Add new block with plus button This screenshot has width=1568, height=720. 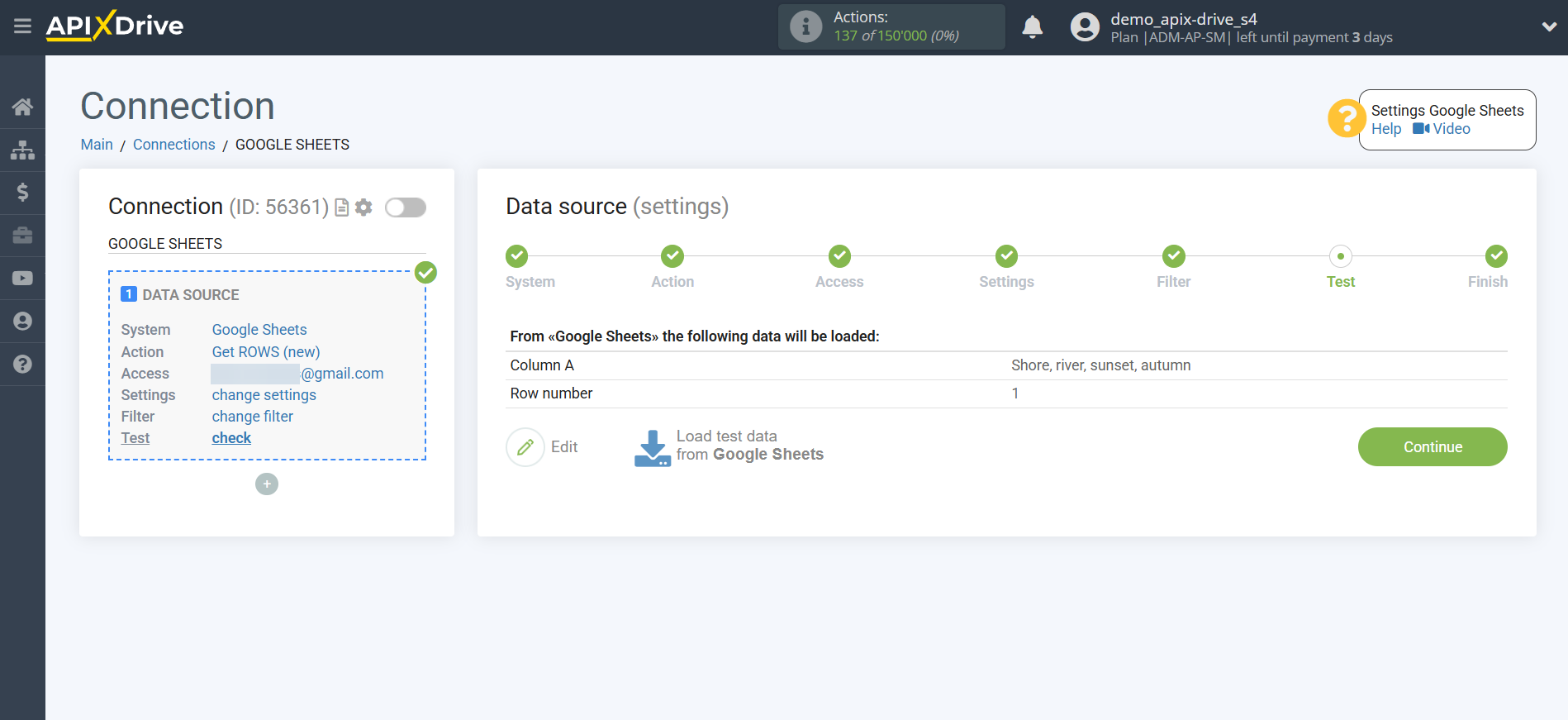coord(267,484)
